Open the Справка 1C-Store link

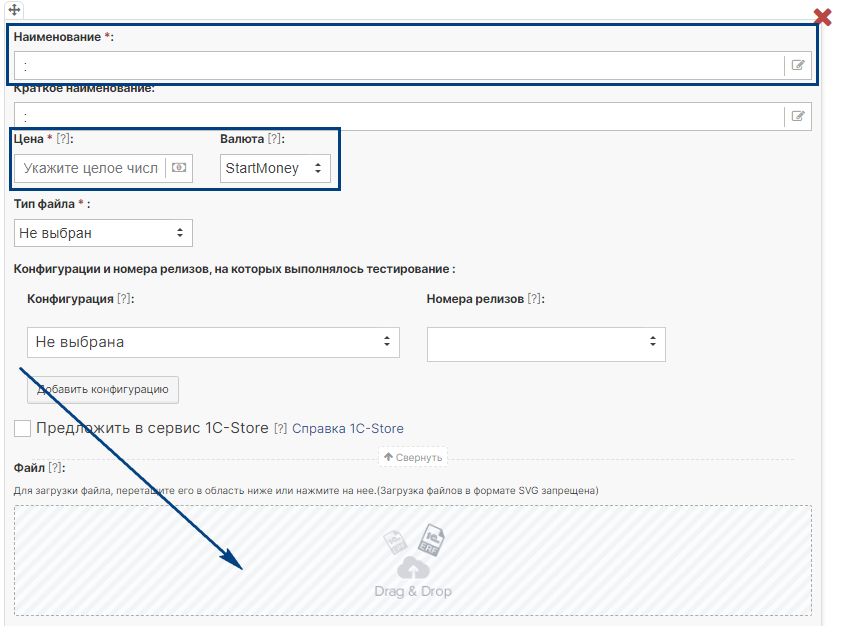click(348, 429)
